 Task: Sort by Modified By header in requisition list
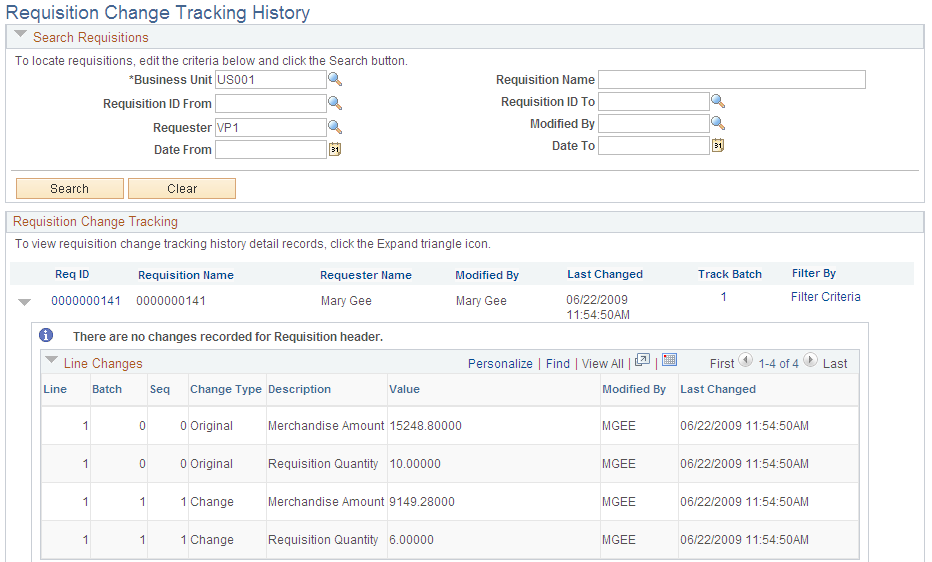(487, 275)
